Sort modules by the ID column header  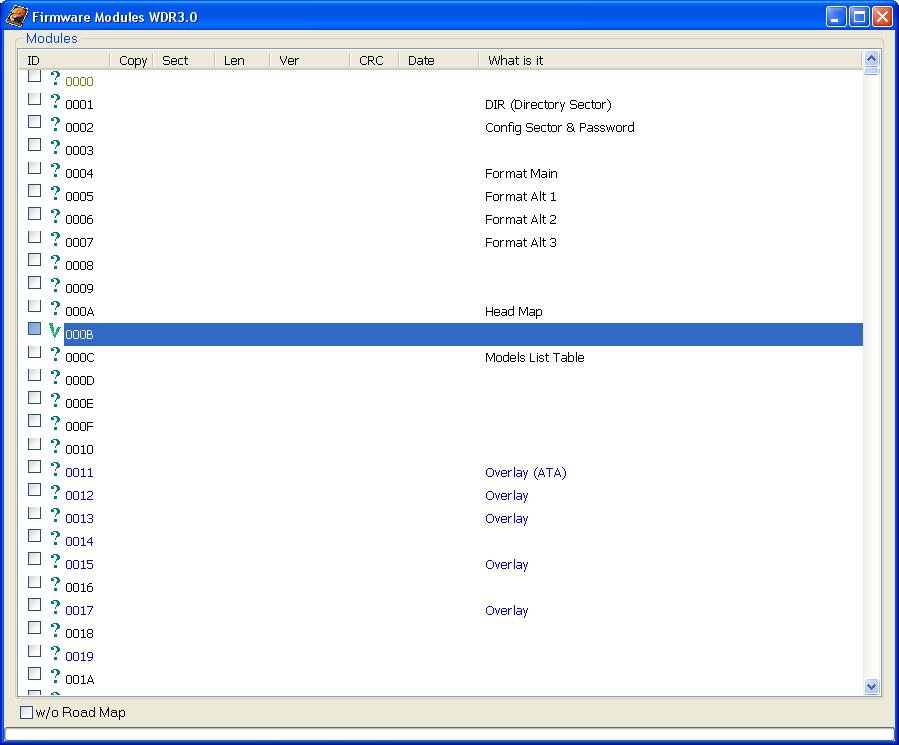64,60
